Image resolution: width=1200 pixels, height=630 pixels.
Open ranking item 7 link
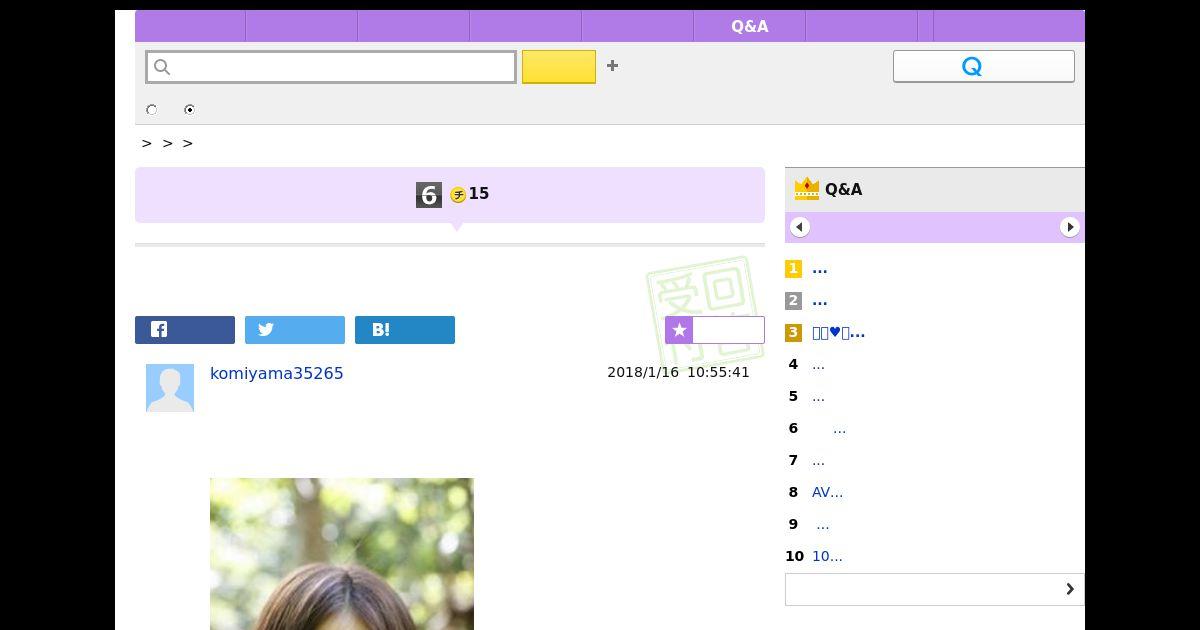(819, 461)
